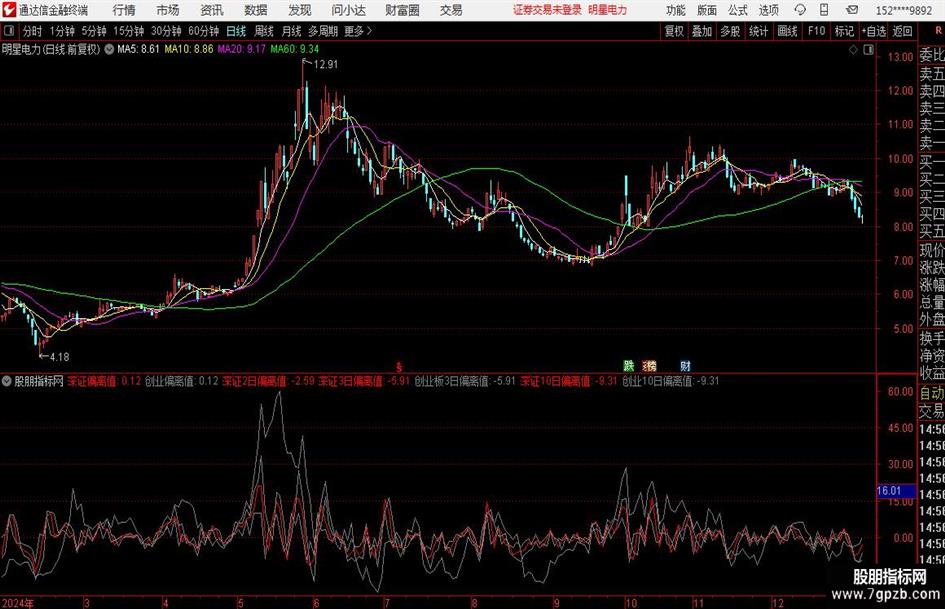Open the 行情 menu
This screenshot has height=609, width=945.
pyautogui.click(x=124, y=10)
